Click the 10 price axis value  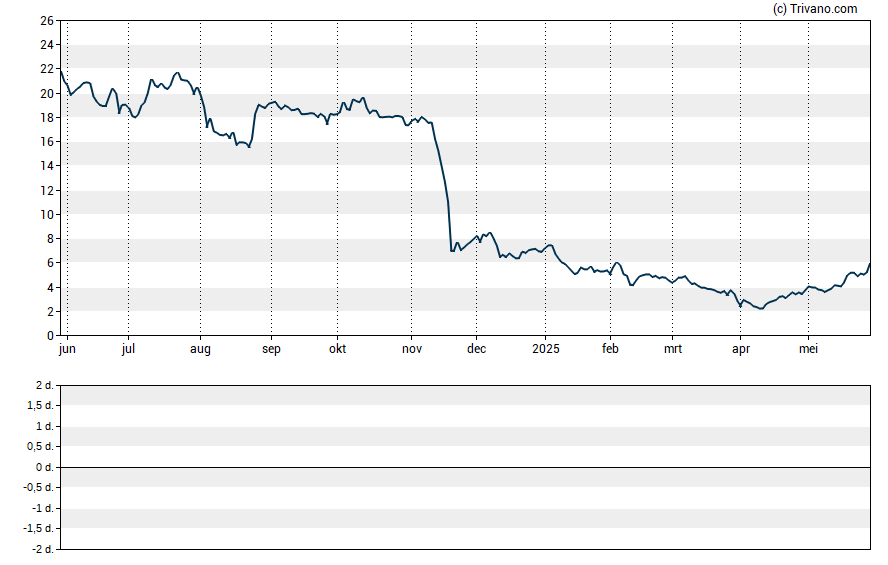(47, 215)
